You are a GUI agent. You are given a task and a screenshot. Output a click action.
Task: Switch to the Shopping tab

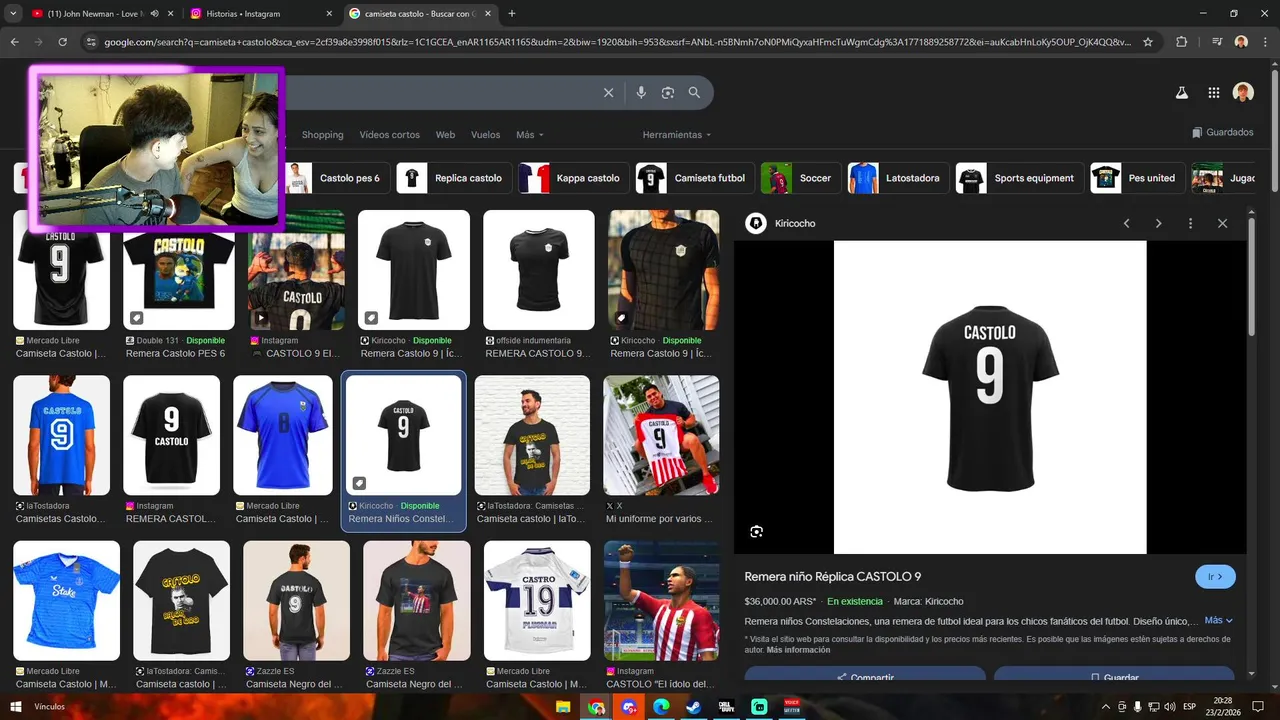click(322, 135)
